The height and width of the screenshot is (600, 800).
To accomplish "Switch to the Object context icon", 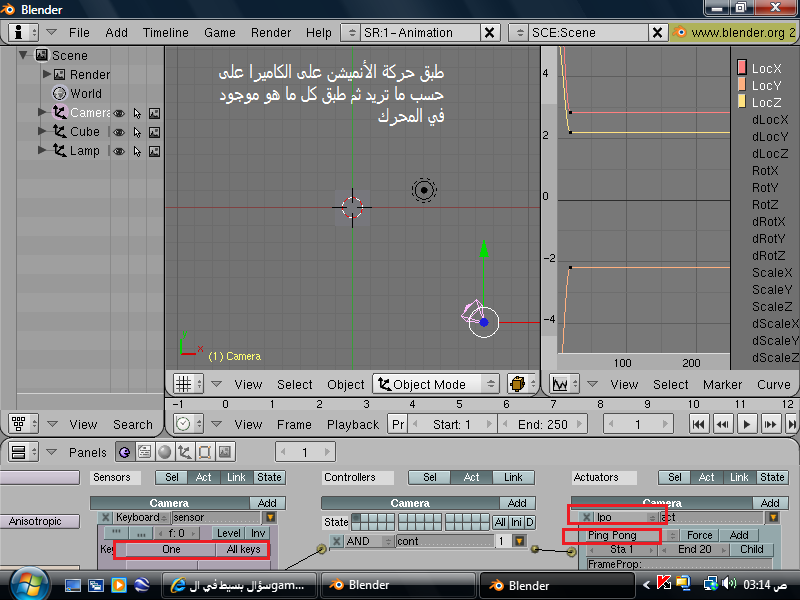I will pyautogui.click(x=184, y=452).
